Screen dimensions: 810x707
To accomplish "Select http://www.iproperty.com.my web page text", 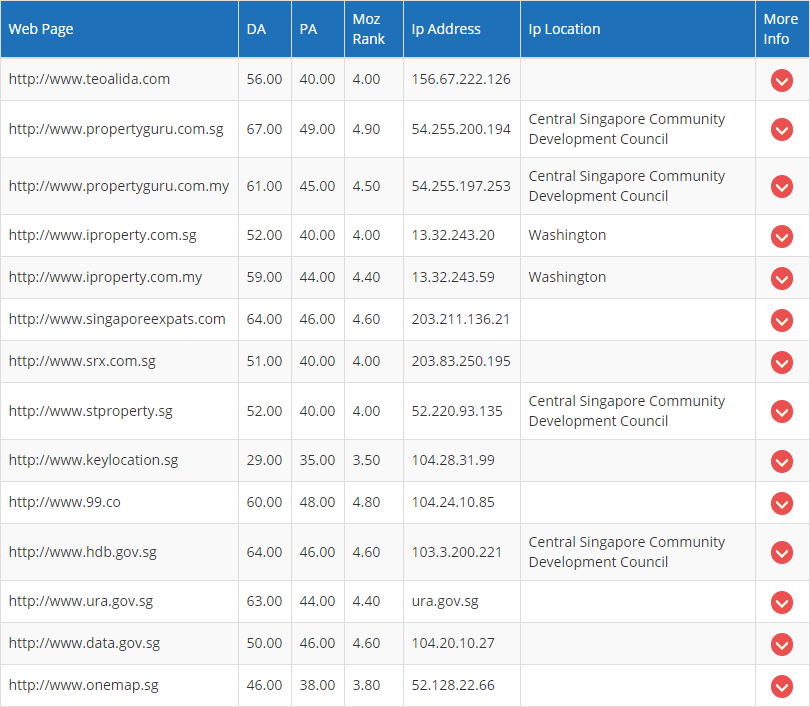I will tap(105, 277).
